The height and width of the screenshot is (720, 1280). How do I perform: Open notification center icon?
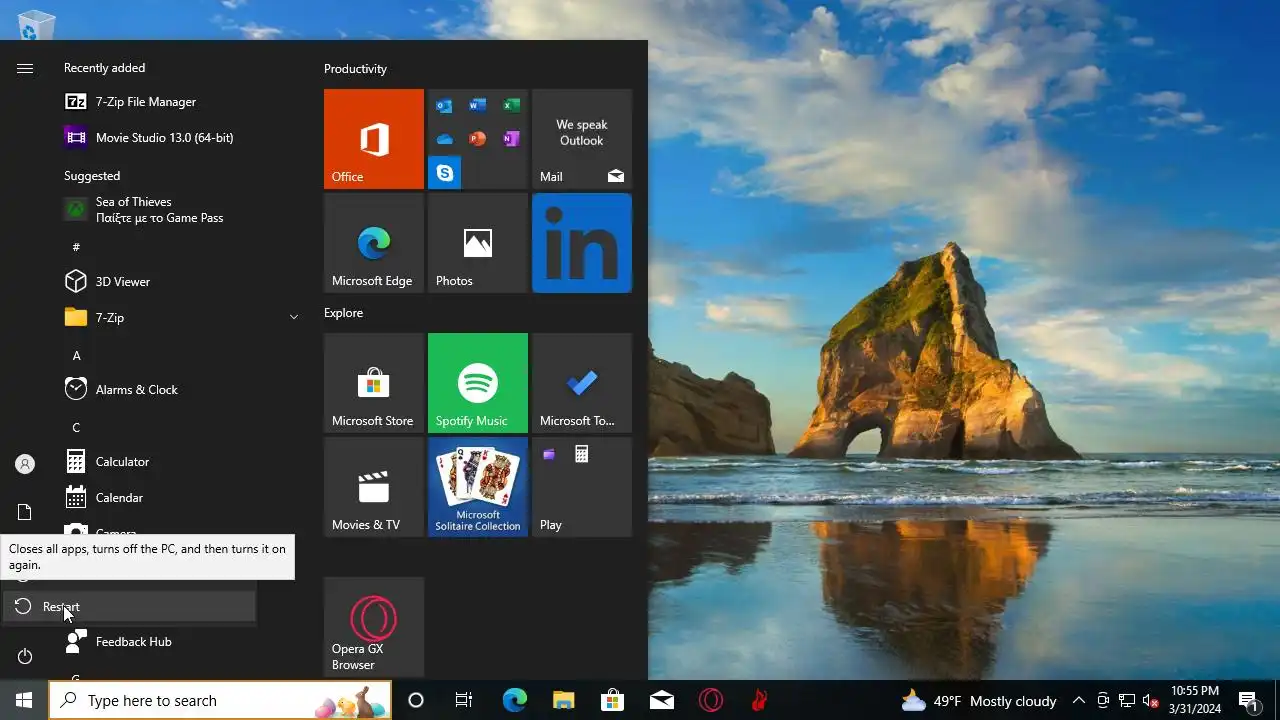click(1248, 701)
